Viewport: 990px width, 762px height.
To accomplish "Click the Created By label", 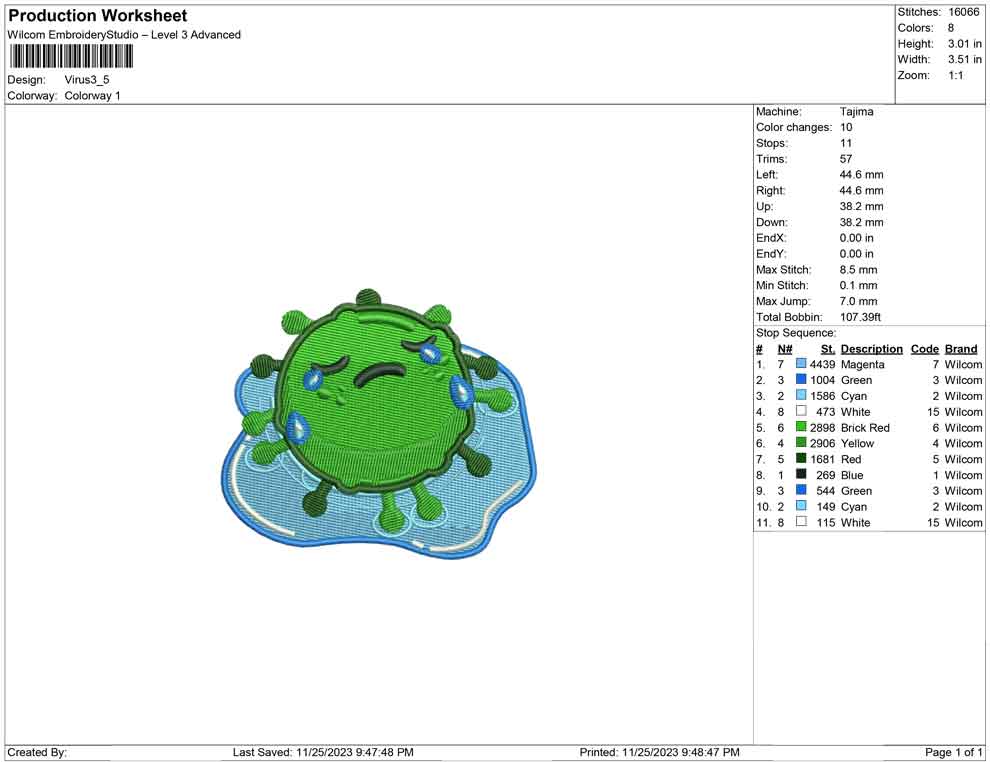I will pos(37,752).
